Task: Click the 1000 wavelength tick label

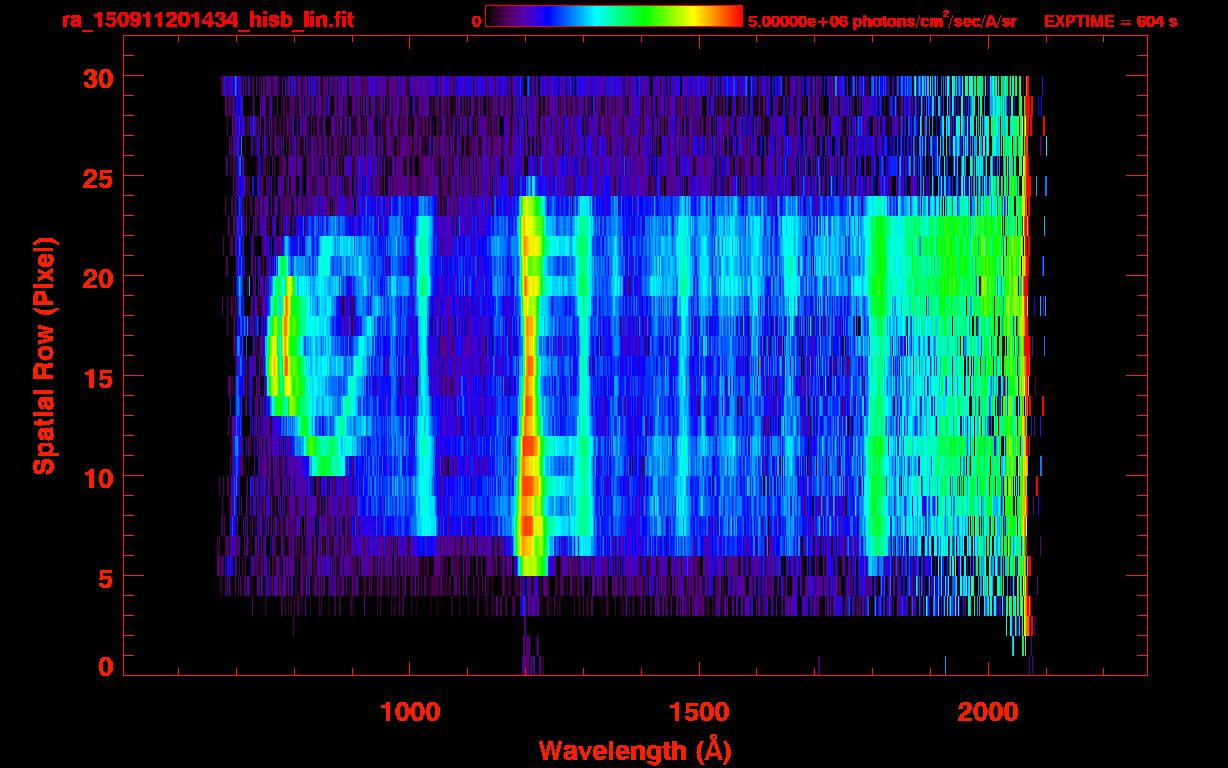Action: [x=410, y=712]
